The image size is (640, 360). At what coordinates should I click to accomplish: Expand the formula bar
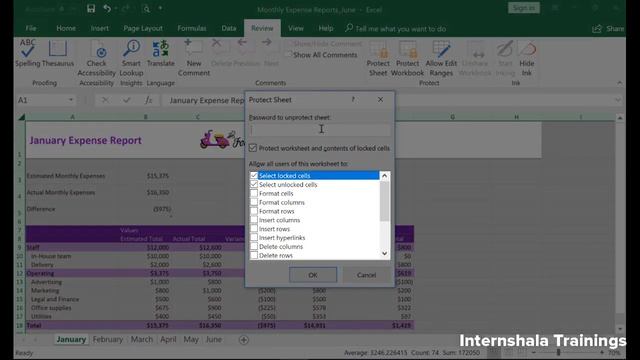click(x=618, y=100)
